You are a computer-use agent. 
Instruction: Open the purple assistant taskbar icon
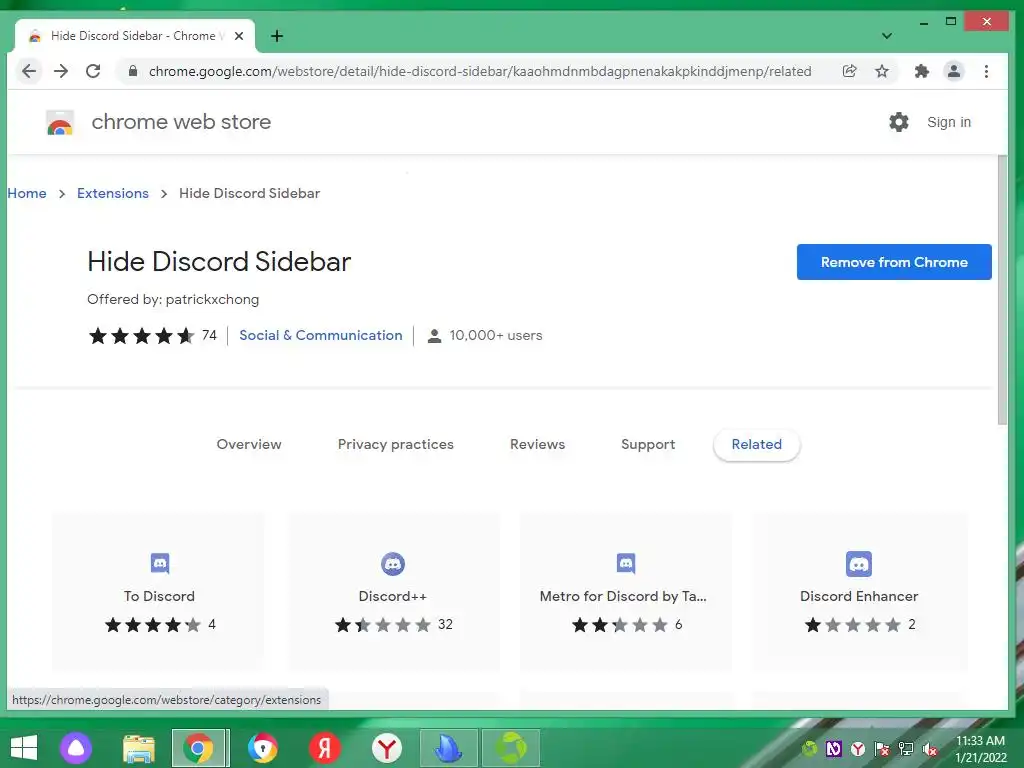point(76,748)
